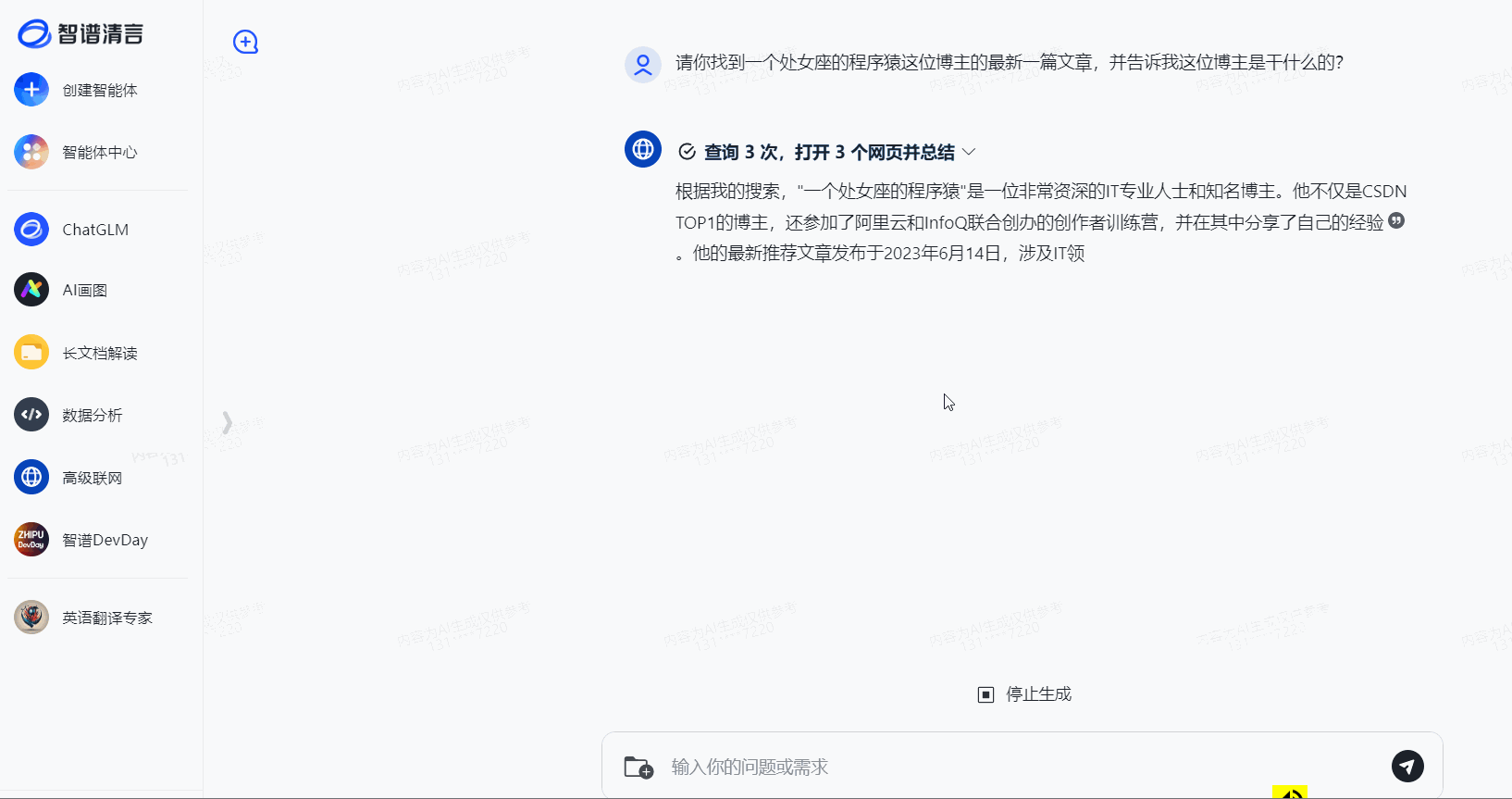Image resolution: width=1512 pixels, height=799 pixels.
Task: Click the user avatar beside the question
Action: (643, 65)
